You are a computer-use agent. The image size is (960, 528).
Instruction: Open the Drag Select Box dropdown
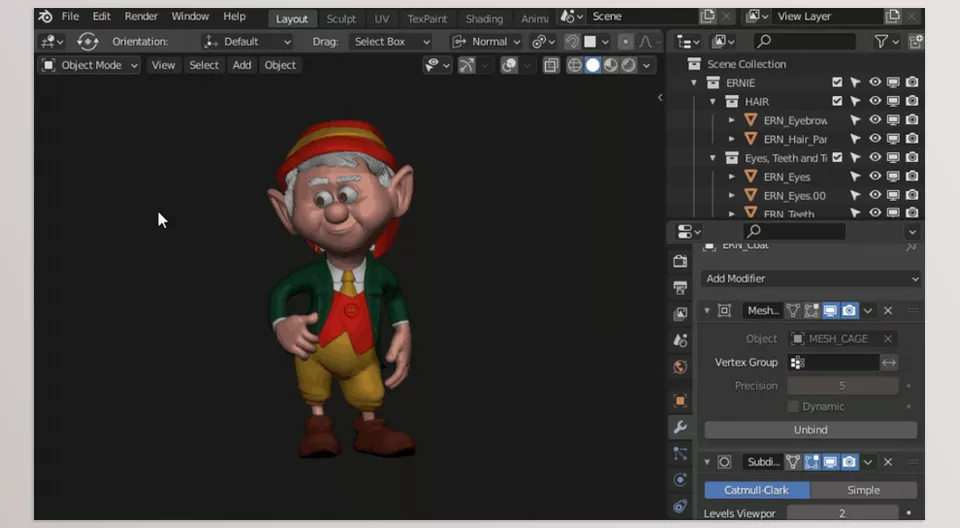click(x=391, y=42)
